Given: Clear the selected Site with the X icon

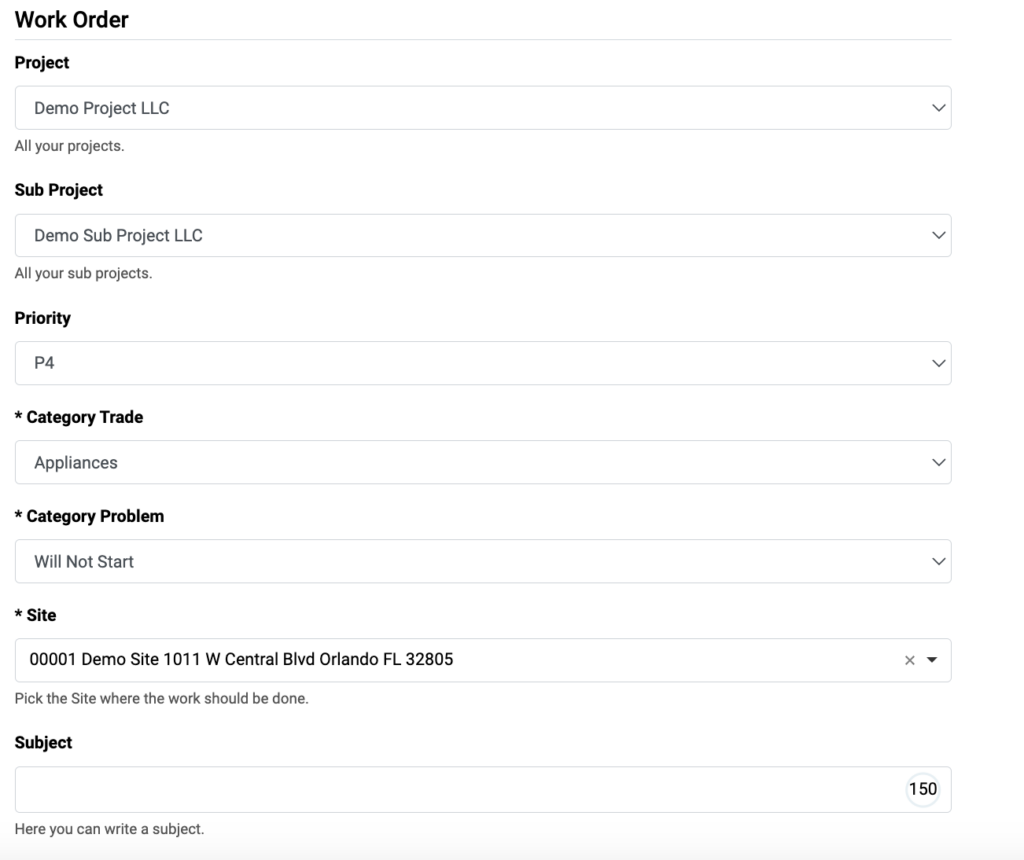Looking at the screenshot, I should (x=909, y=660).
